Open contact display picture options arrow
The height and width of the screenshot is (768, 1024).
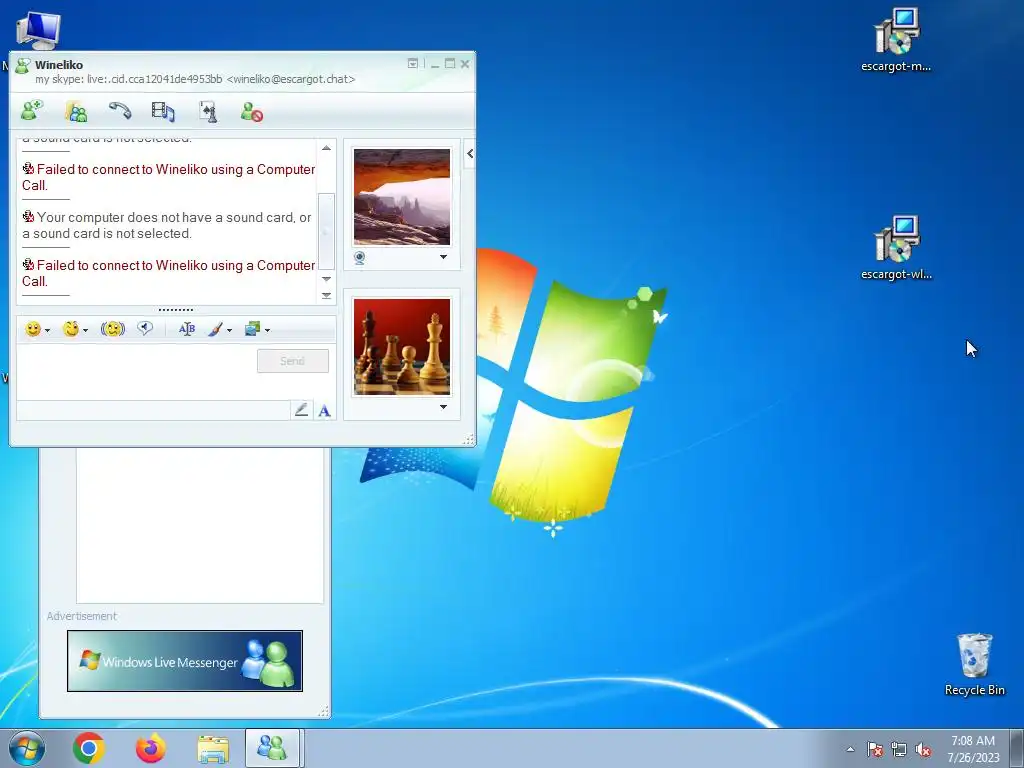coord(443,257)
